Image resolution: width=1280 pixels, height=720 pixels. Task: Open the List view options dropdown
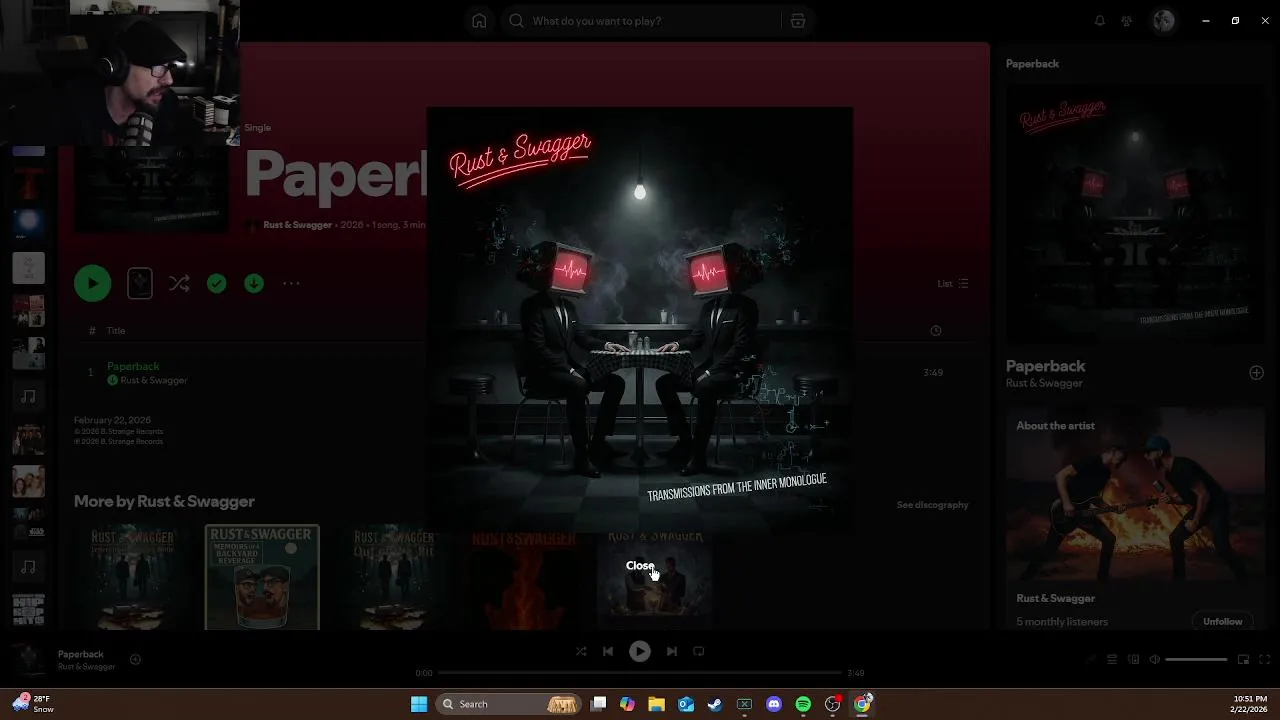tap(952, 284)
